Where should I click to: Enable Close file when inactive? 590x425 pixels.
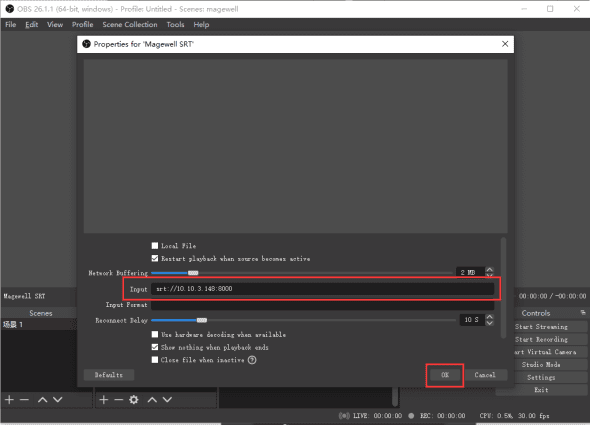point(155,360)
